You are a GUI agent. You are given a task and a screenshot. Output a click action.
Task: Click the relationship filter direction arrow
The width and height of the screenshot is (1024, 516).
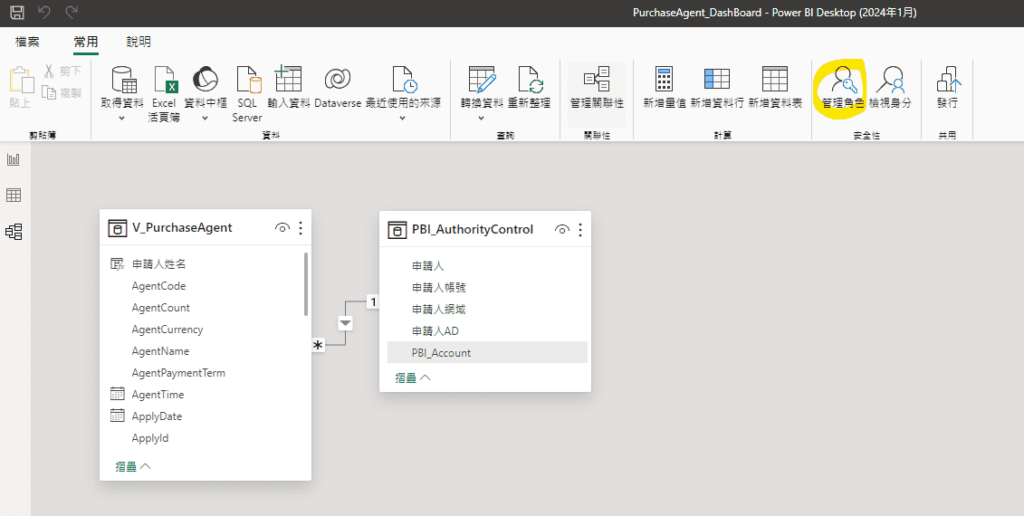pos(345,323)
